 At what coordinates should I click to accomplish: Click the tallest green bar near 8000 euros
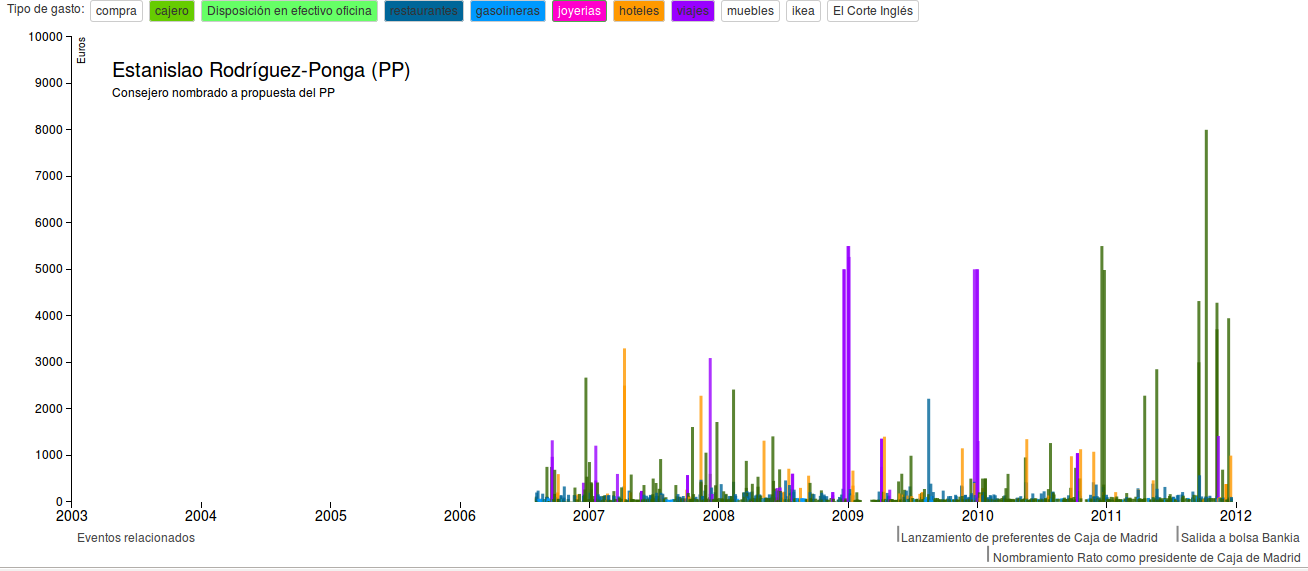pos(1206,300)
